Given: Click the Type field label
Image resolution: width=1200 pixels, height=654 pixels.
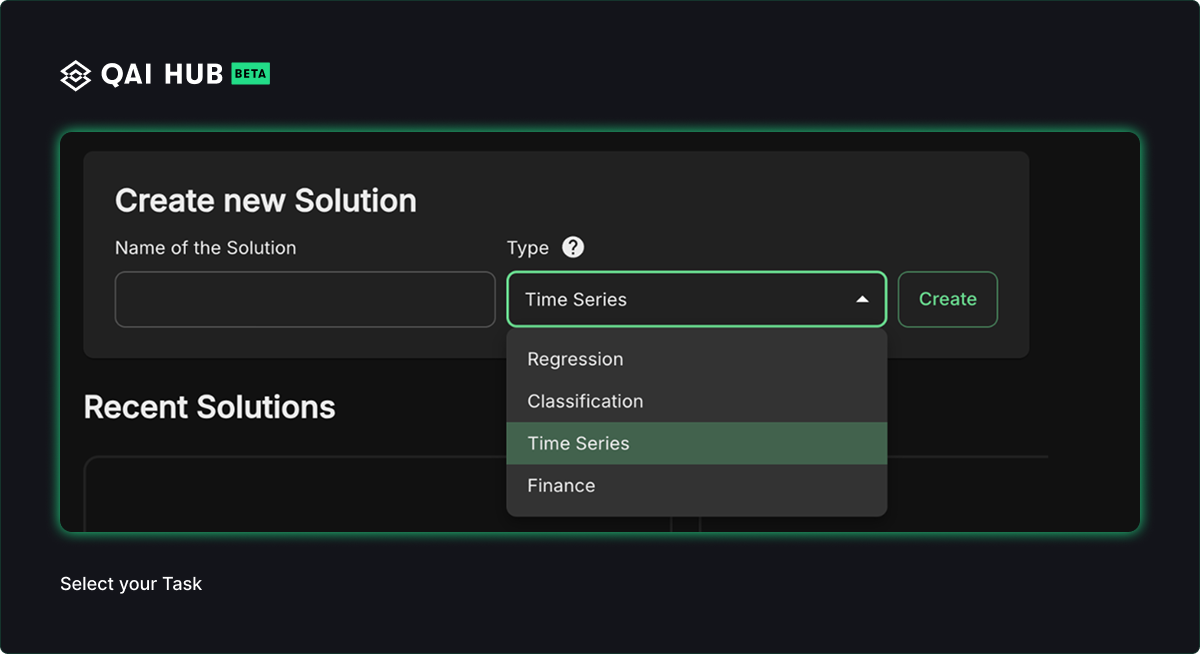Looking at the screenshot, I should [x=527, y=248].
